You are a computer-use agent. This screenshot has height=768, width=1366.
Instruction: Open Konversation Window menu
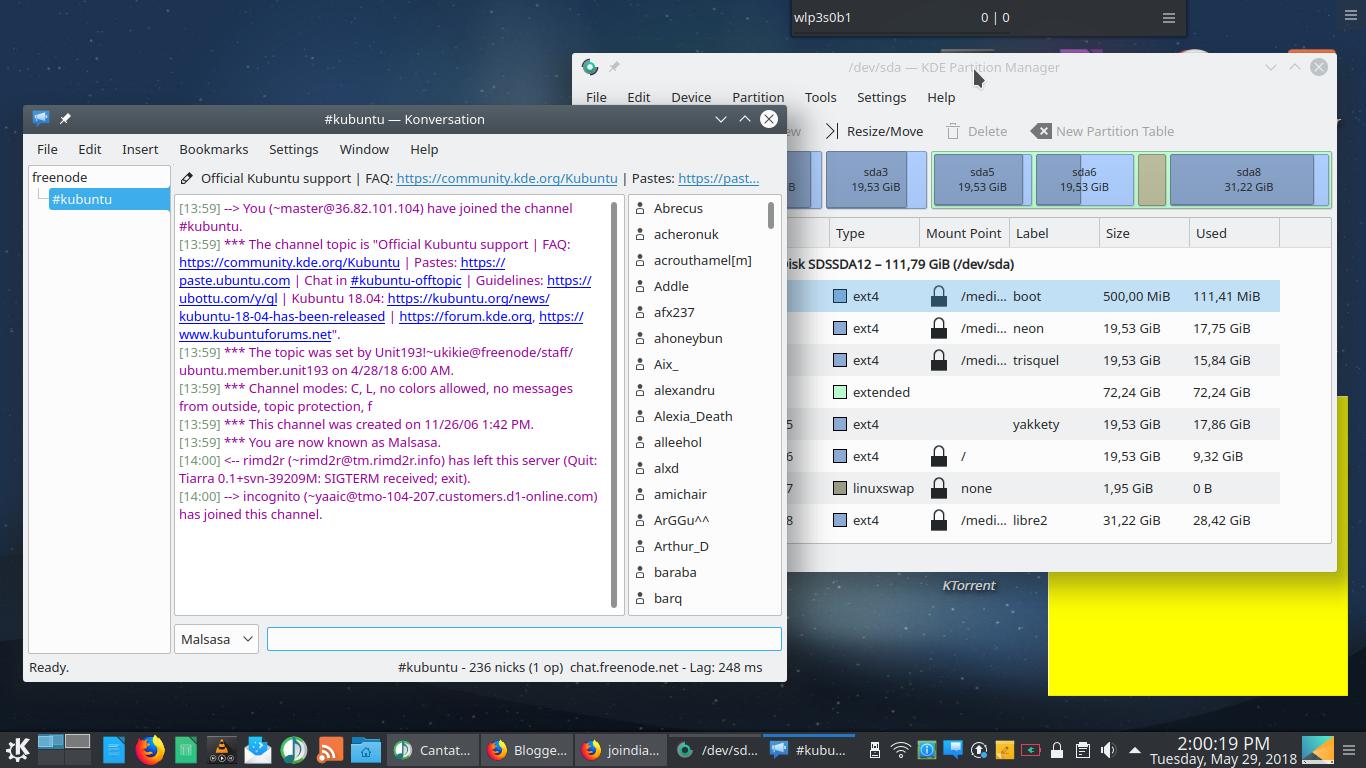pyautogui.click(x=364, y=149)
